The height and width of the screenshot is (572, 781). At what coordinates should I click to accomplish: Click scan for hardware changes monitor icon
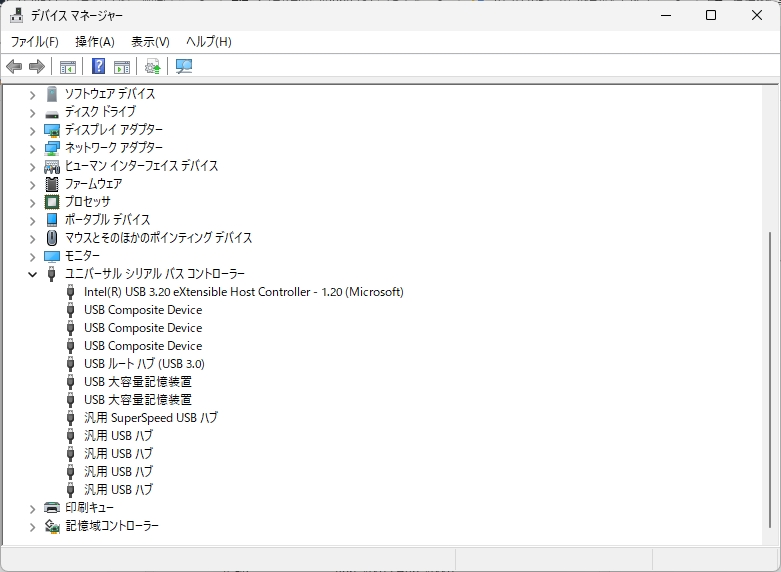[184, 67]
